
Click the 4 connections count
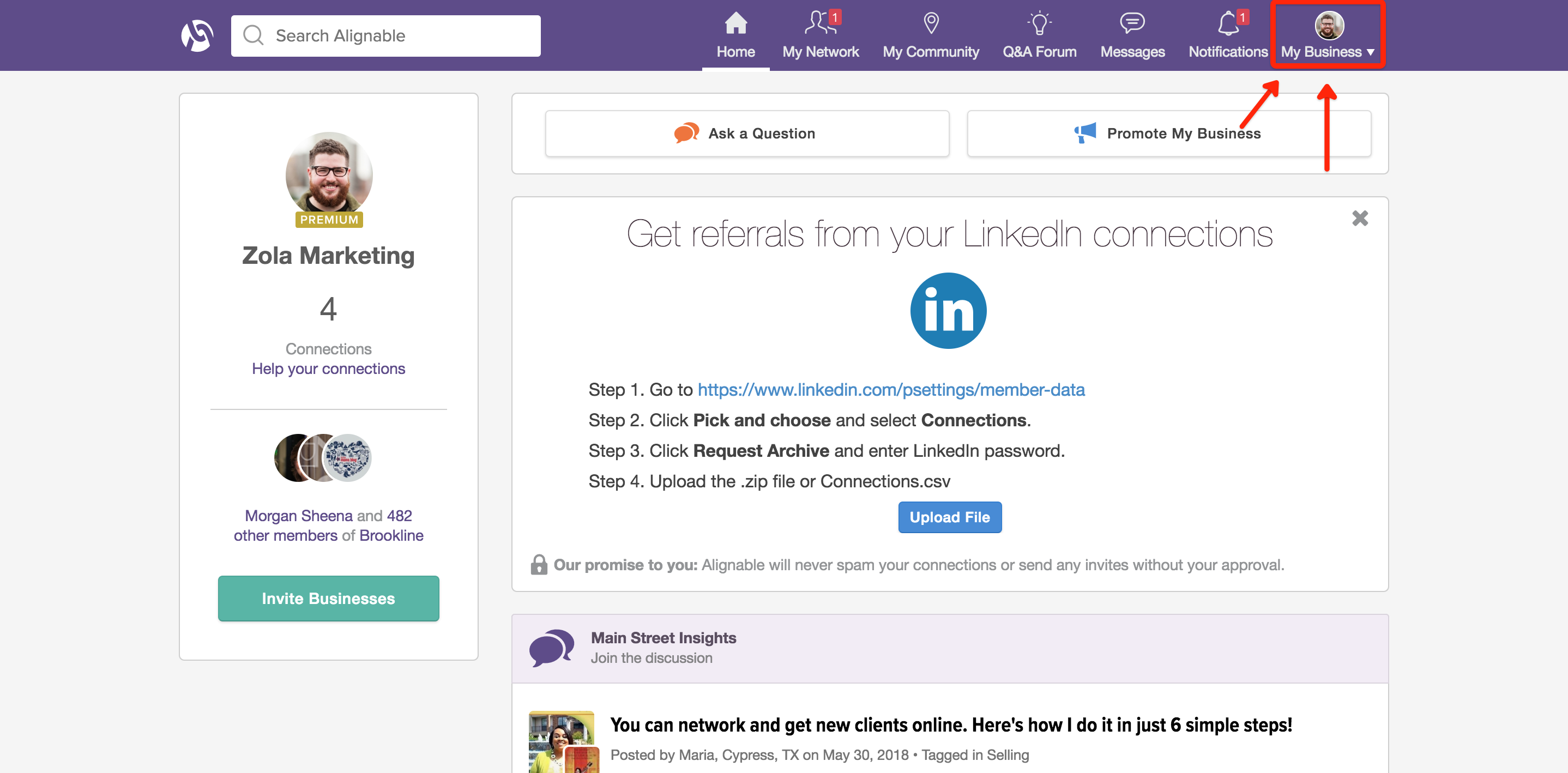329,309
